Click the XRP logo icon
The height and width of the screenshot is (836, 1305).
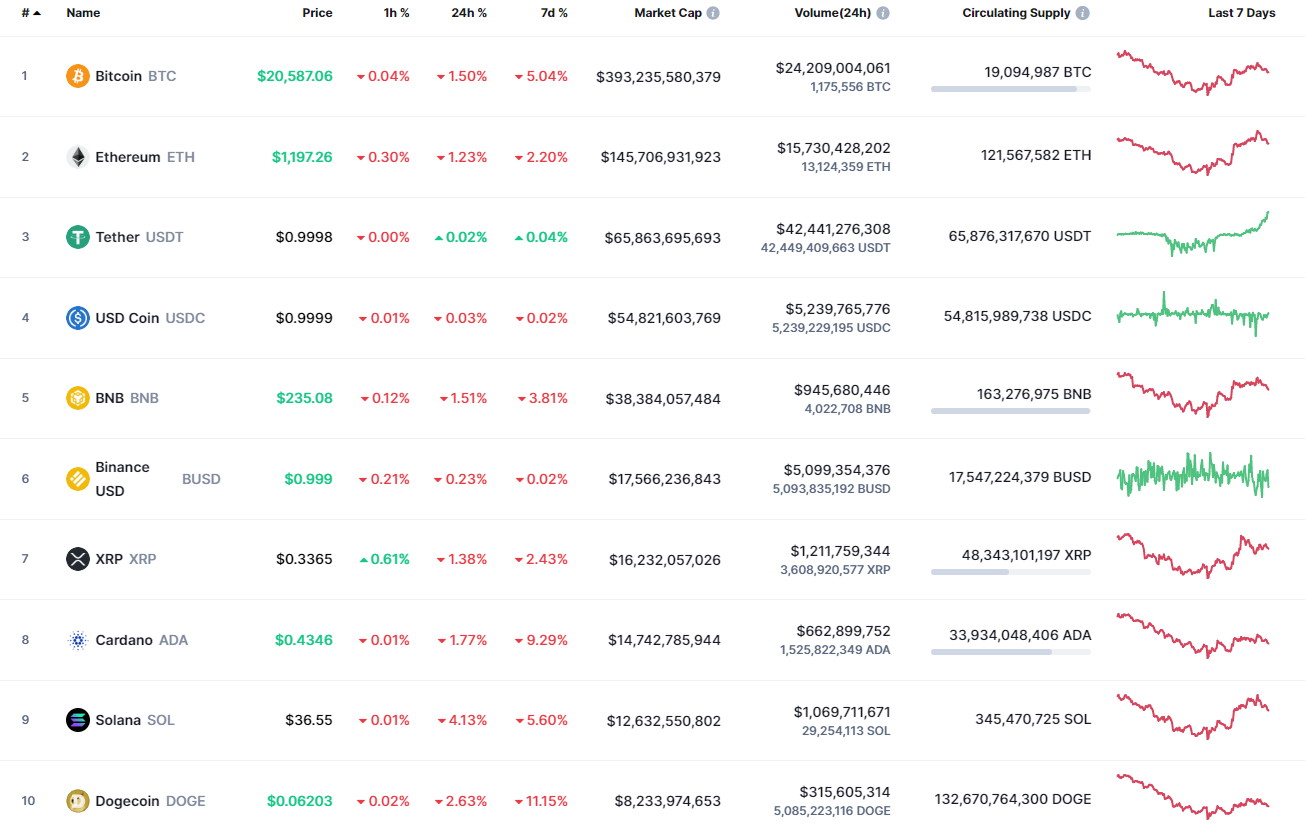[x=77, y=559]
